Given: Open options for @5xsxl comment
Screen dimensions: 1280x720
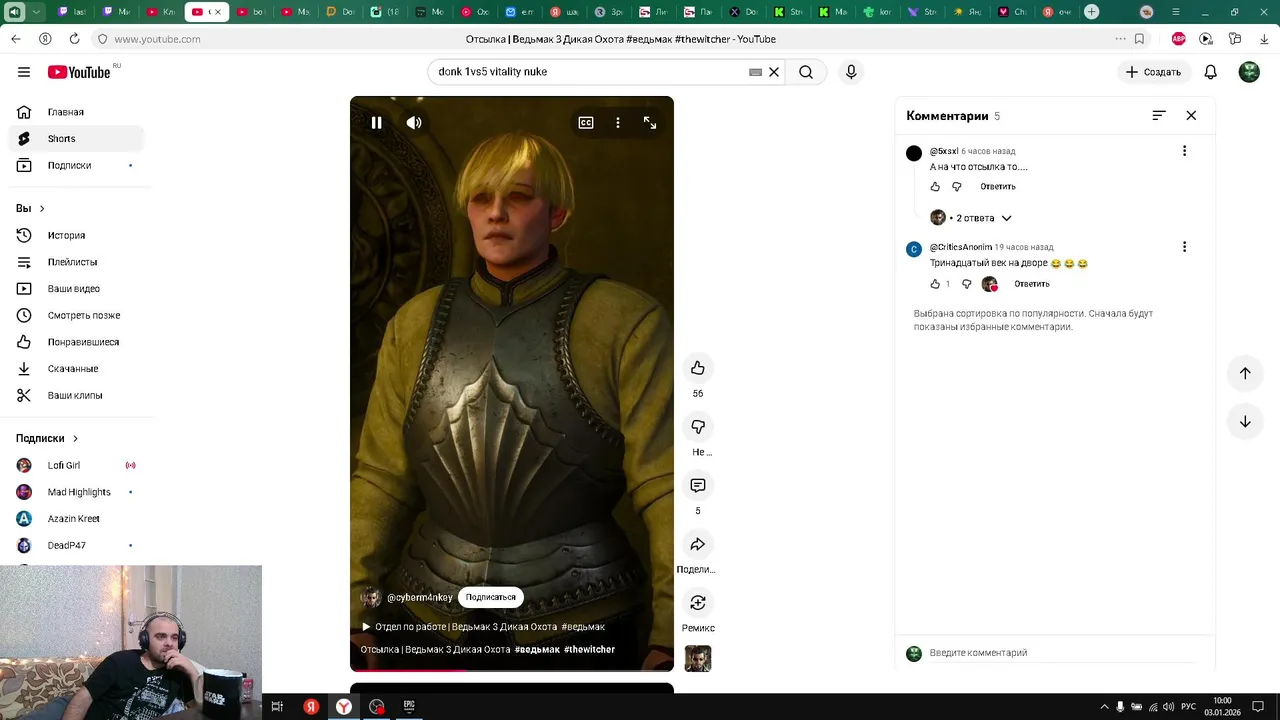Looking at the screenshot, I should [1184, 151].
